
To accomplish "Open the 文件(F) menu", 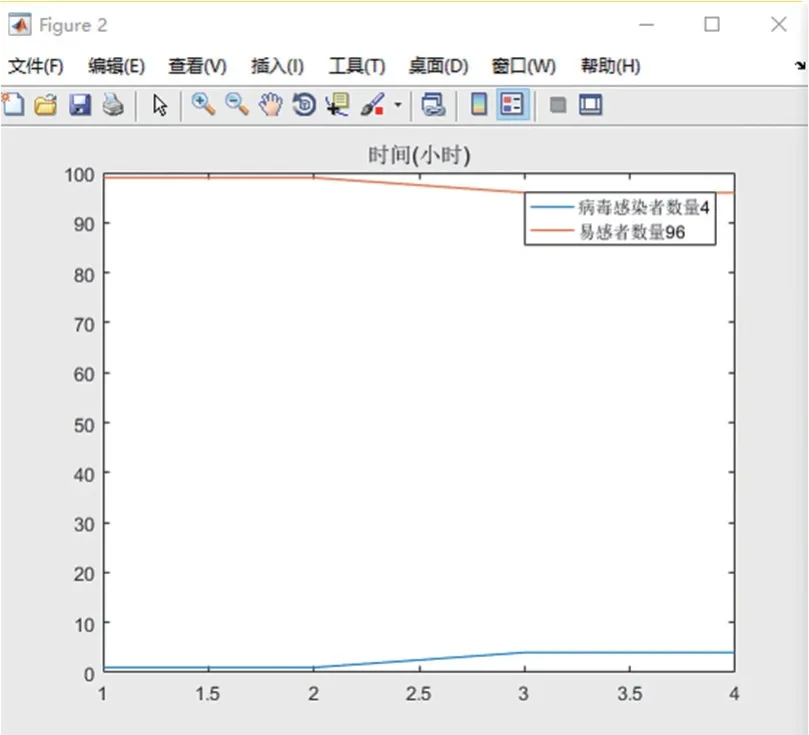I will [x=36, y=66].
